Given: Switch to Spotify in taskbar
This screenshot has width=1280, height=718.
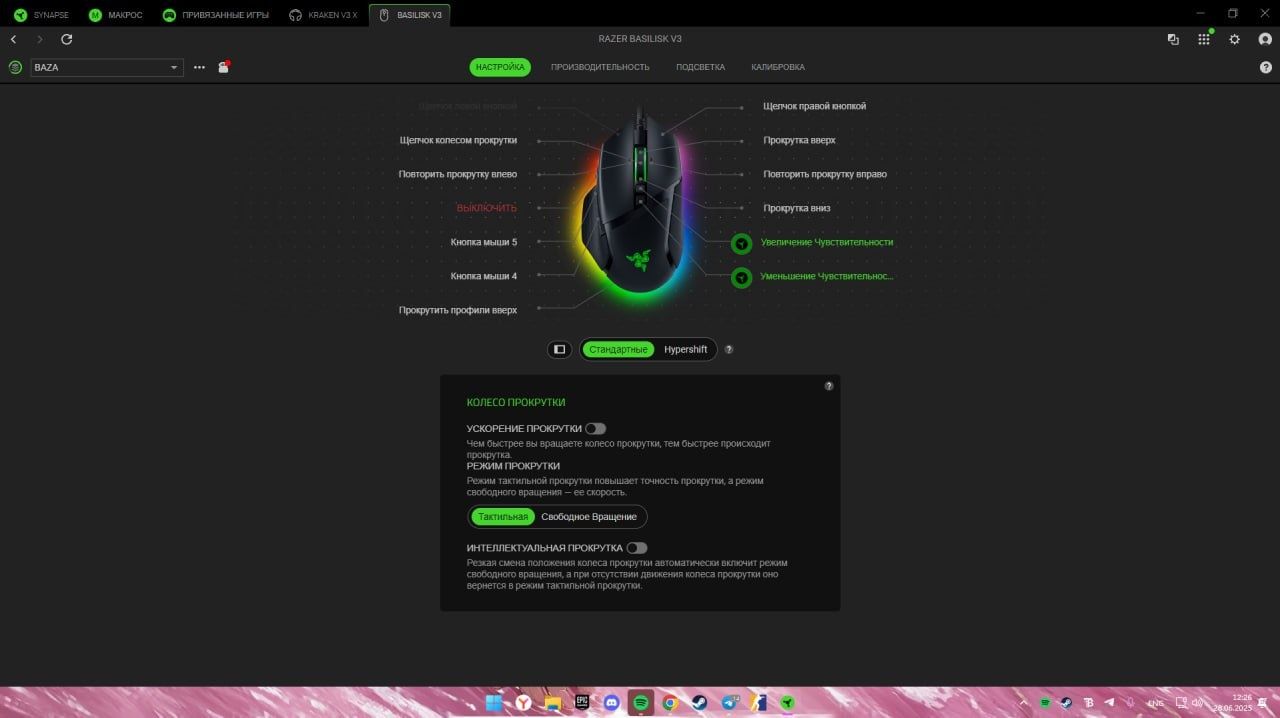Looking at the screenshot, I should 641,703.
